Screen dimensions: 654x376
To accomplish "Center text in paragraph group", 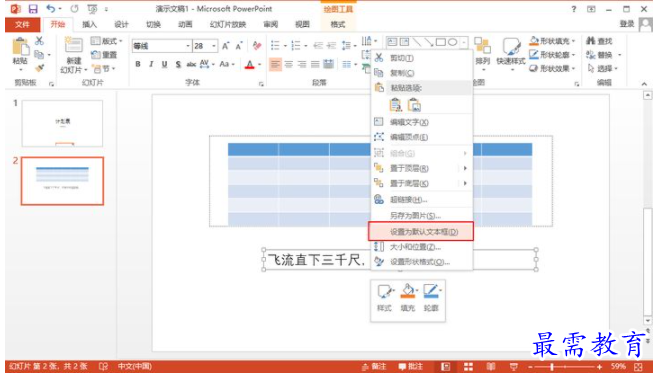I will 289,64.
